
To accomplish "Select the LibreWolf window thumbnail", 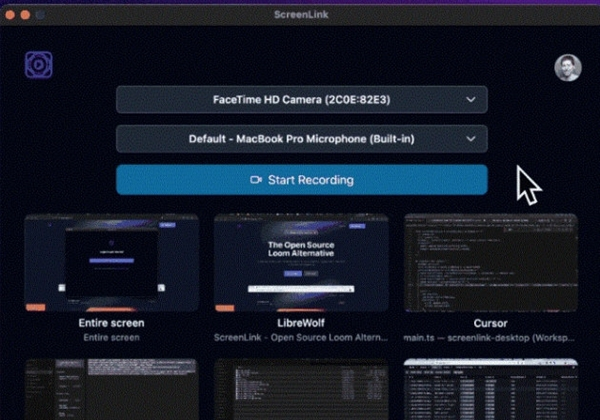I will click(301, 263).
